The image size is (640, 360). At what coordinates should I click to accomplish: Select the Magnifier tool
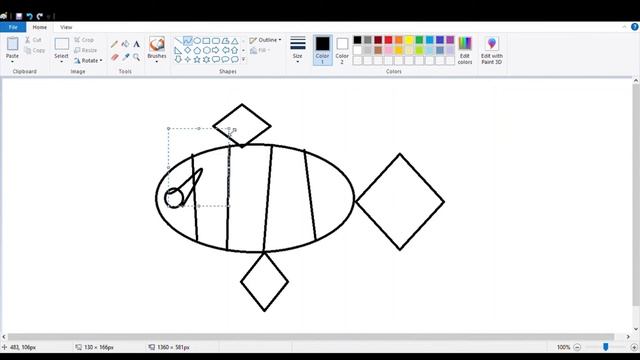137,57
